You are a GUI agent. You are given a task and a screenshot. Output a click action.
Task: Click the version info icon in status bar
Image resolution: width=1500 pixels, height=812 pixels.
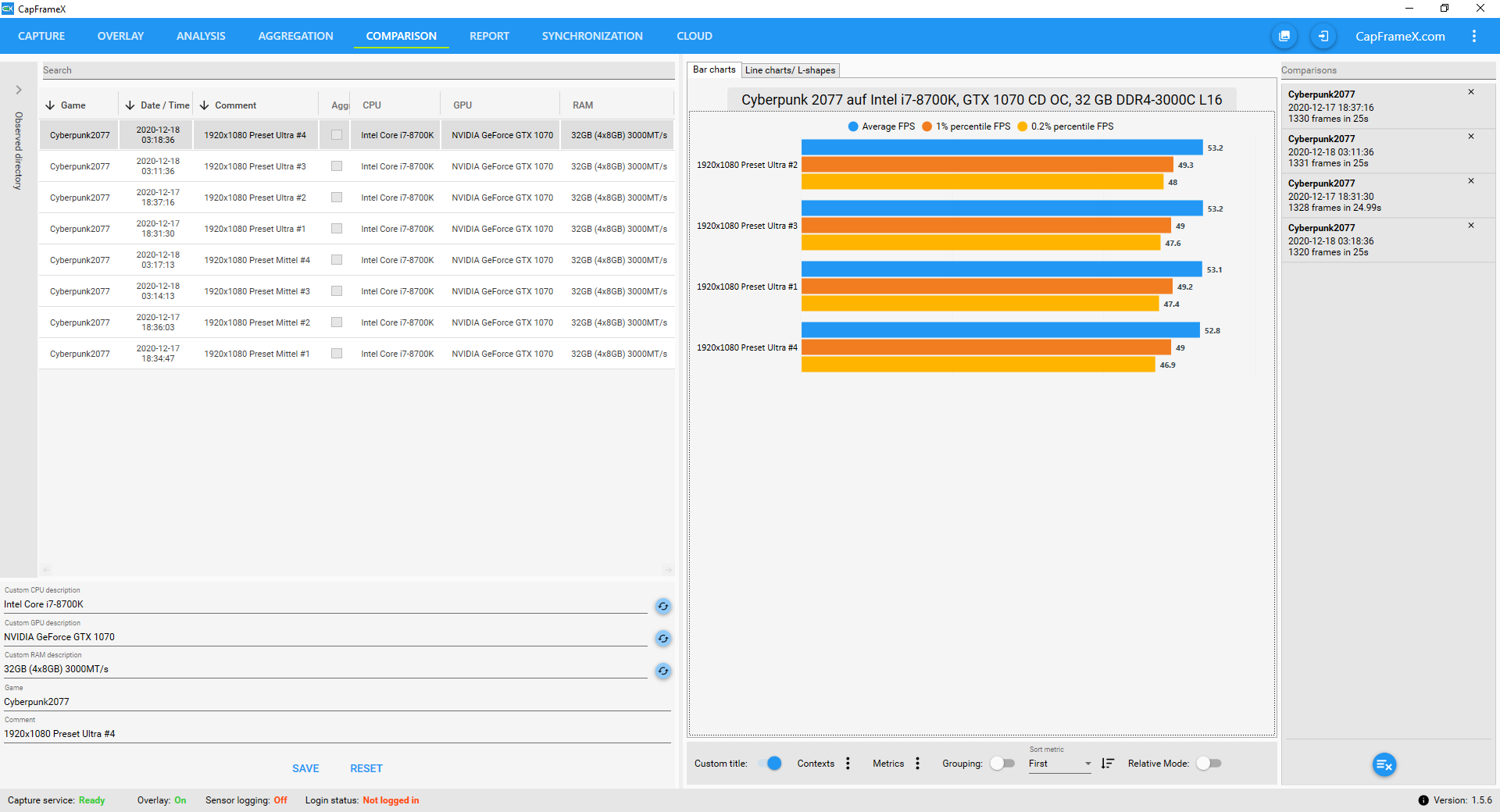click(x=1423, y=800)
